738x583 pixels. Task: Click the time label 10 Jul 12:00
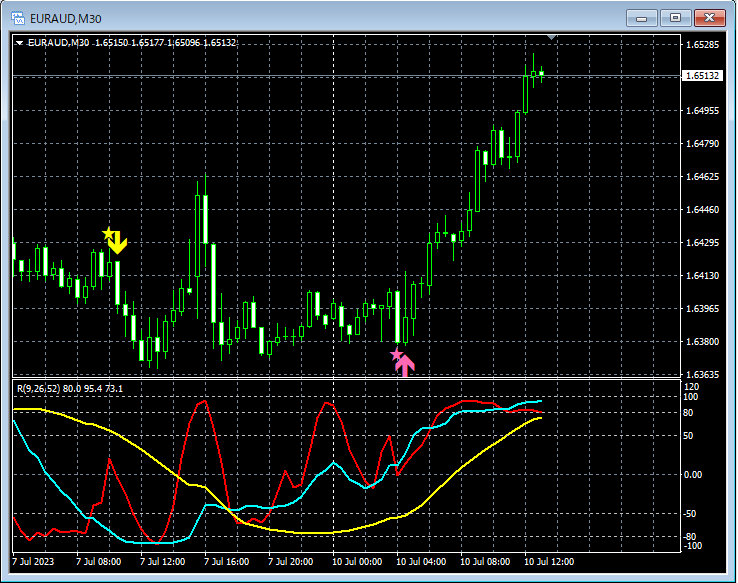tap(549, 562)
